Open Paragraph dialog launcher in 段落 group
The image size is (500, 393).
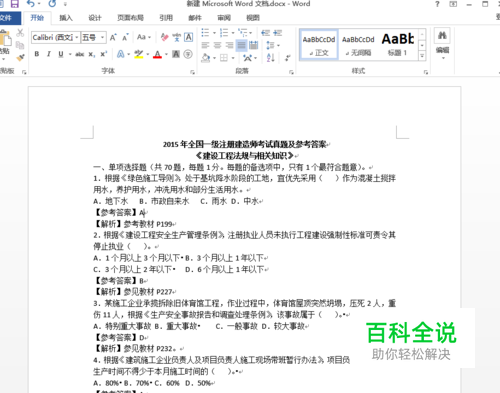pyautogui.click(x=291, y=72)
